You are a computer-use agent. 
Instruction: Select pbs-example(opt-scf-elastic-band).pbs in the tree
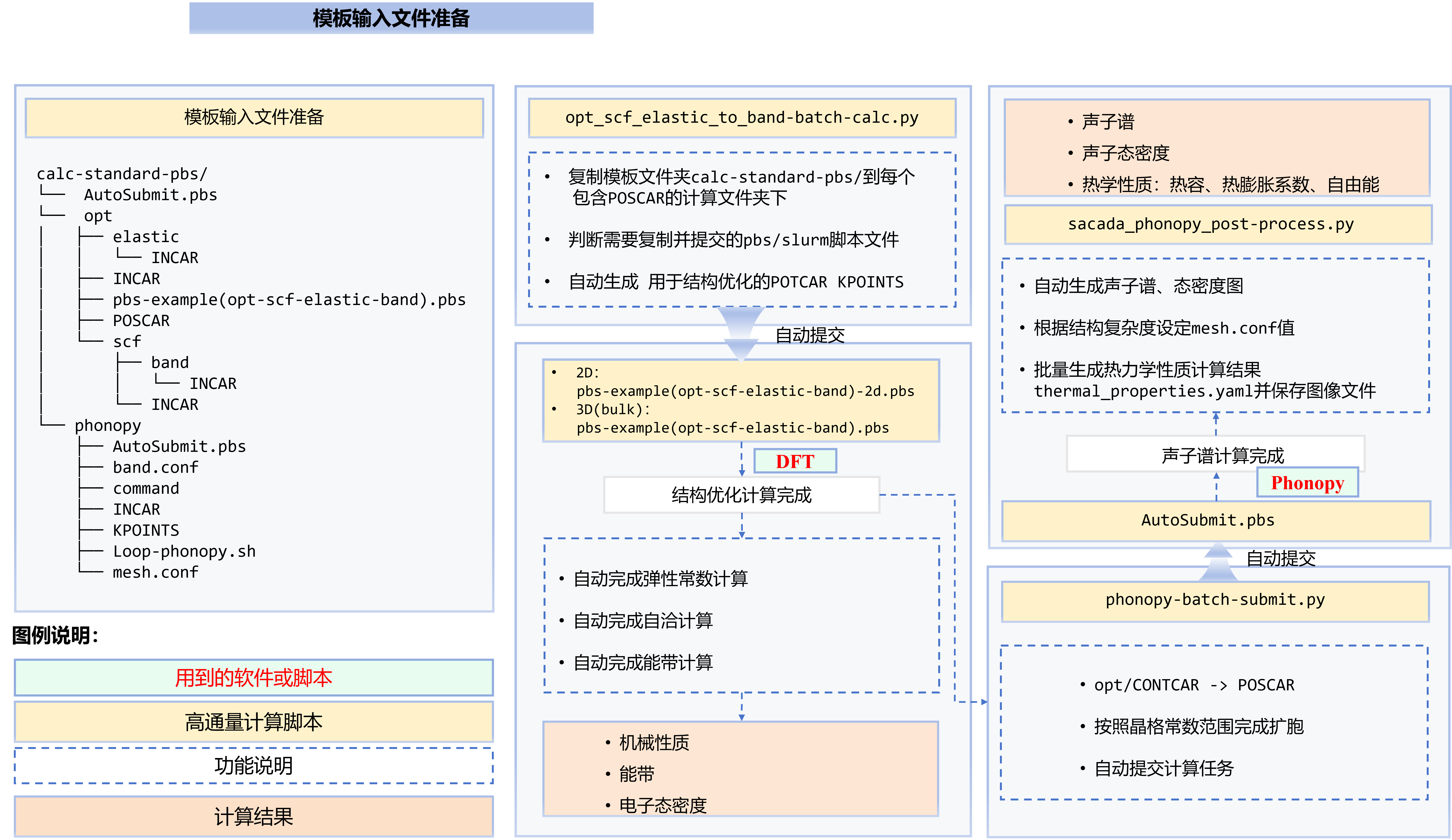pyautogui.click(x=289, y=300)
